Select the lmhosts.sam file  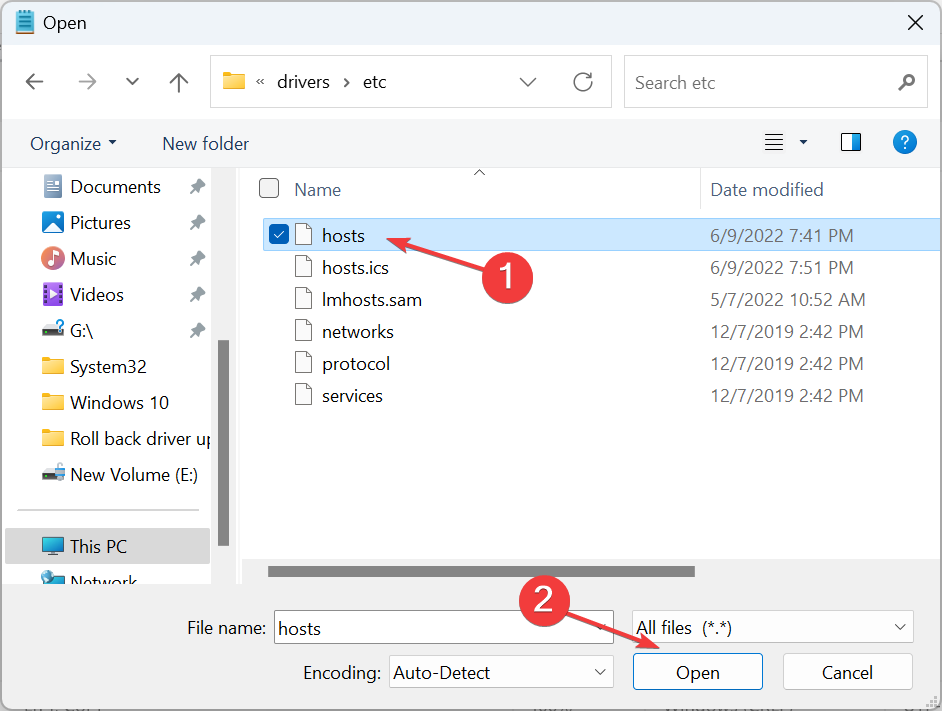pyautogui.click(x=371, y=299)
